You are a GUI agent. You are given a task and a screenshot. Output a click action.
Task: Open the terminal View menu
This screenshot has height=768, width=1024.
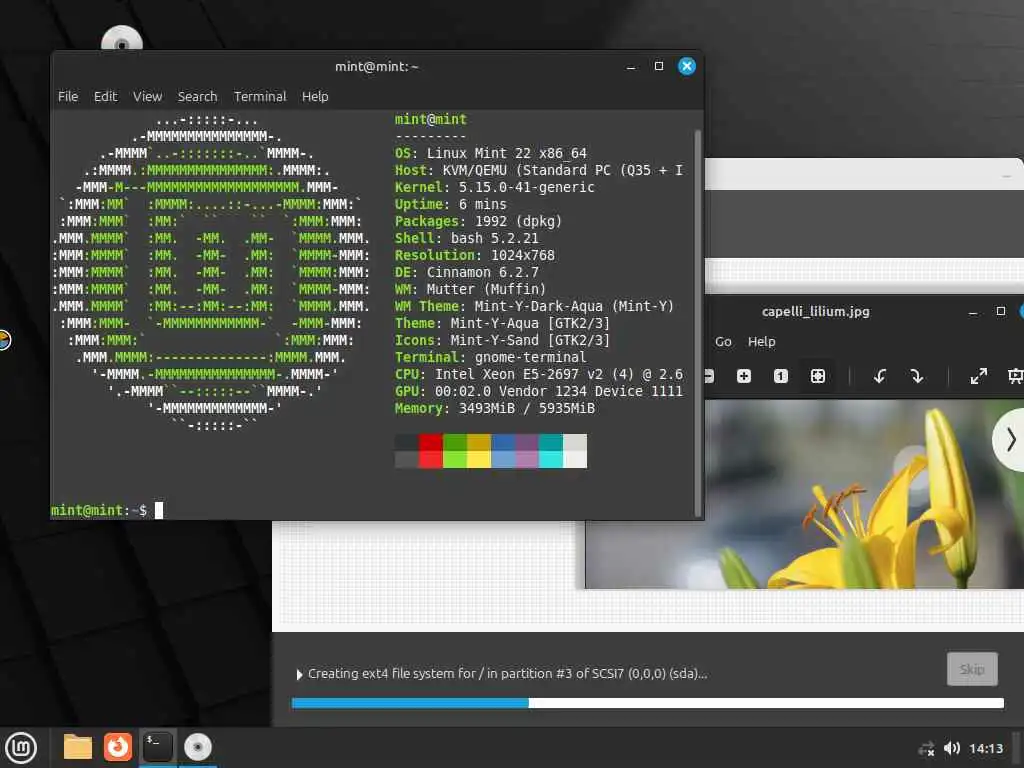[x=148, y=97]
